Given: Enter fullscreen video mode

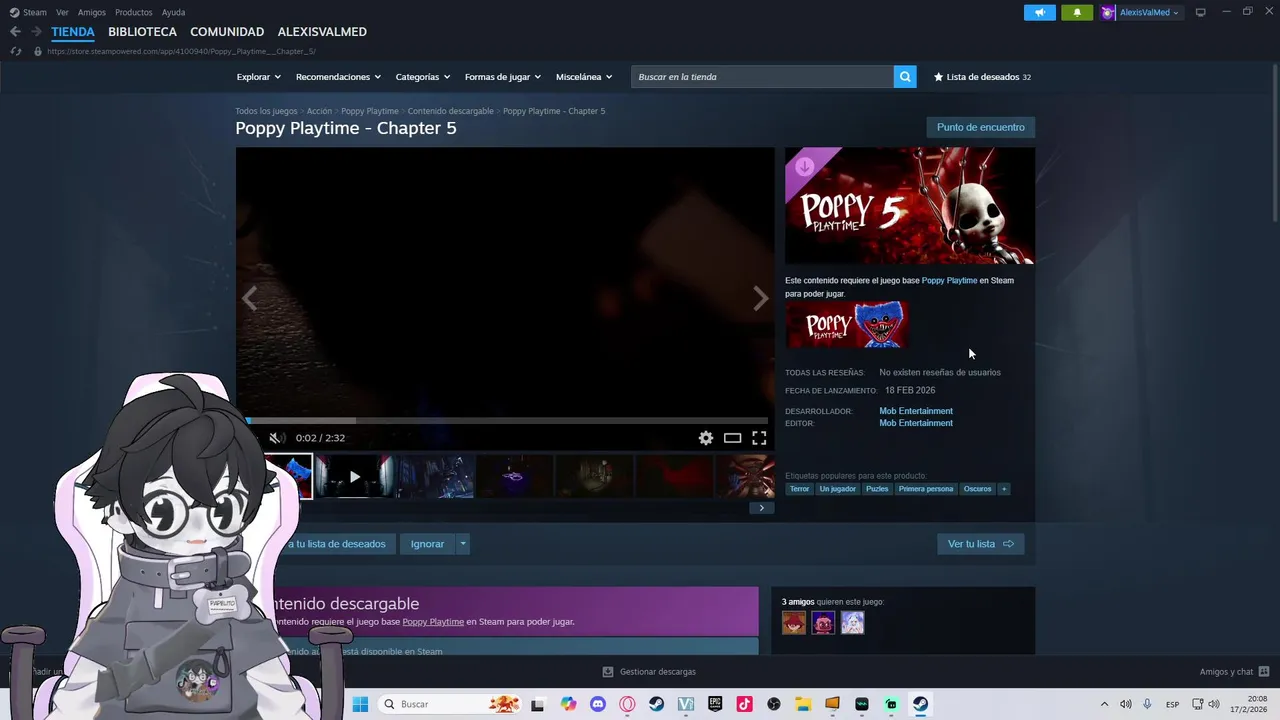Looking at the screenshot, I should [x=759, y=438].
